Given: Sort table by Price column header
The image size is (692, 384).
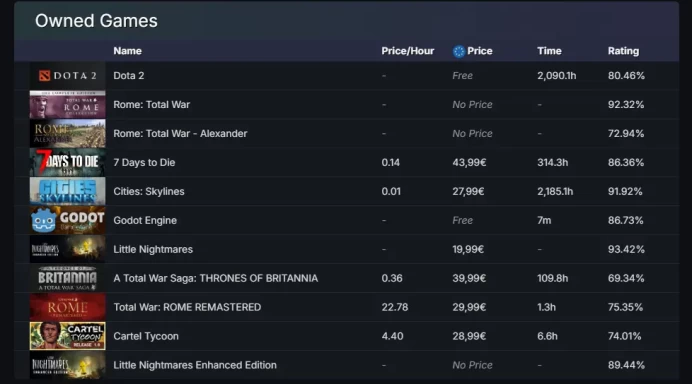Looking at the screenshot, I should (480, 51).
